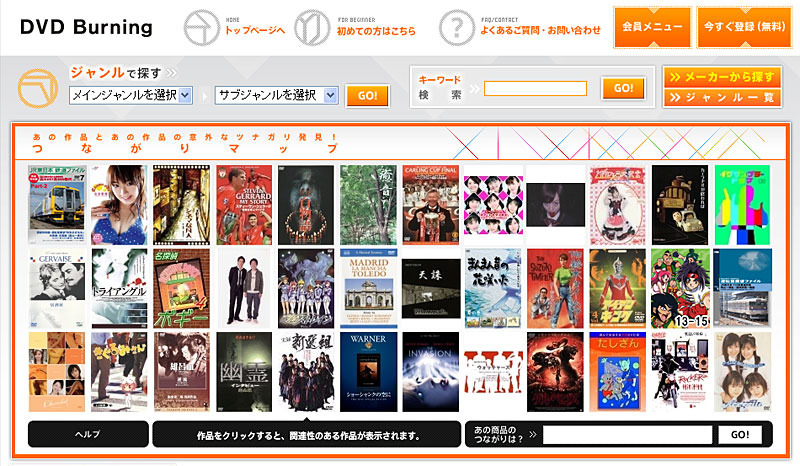Click GO! in the bottom black bar

click(x=740, y=435)
